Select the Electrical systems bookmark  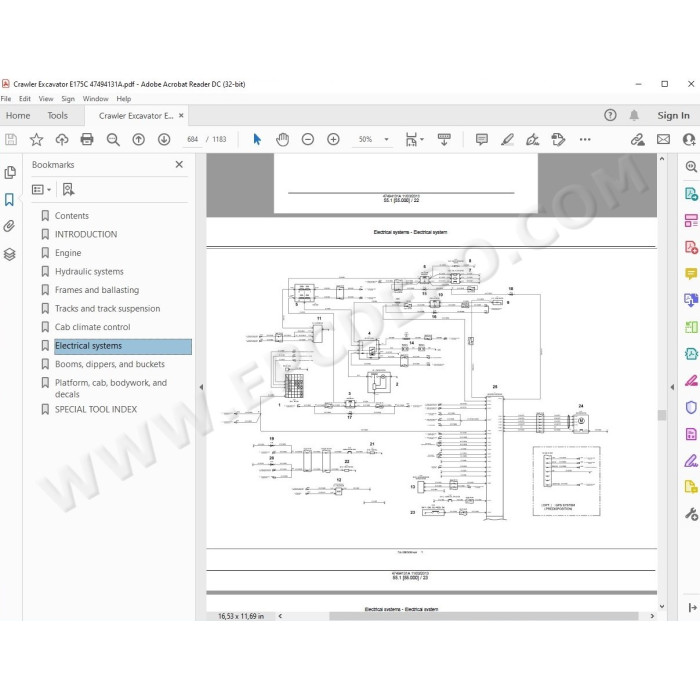click(x=123, y=346)
